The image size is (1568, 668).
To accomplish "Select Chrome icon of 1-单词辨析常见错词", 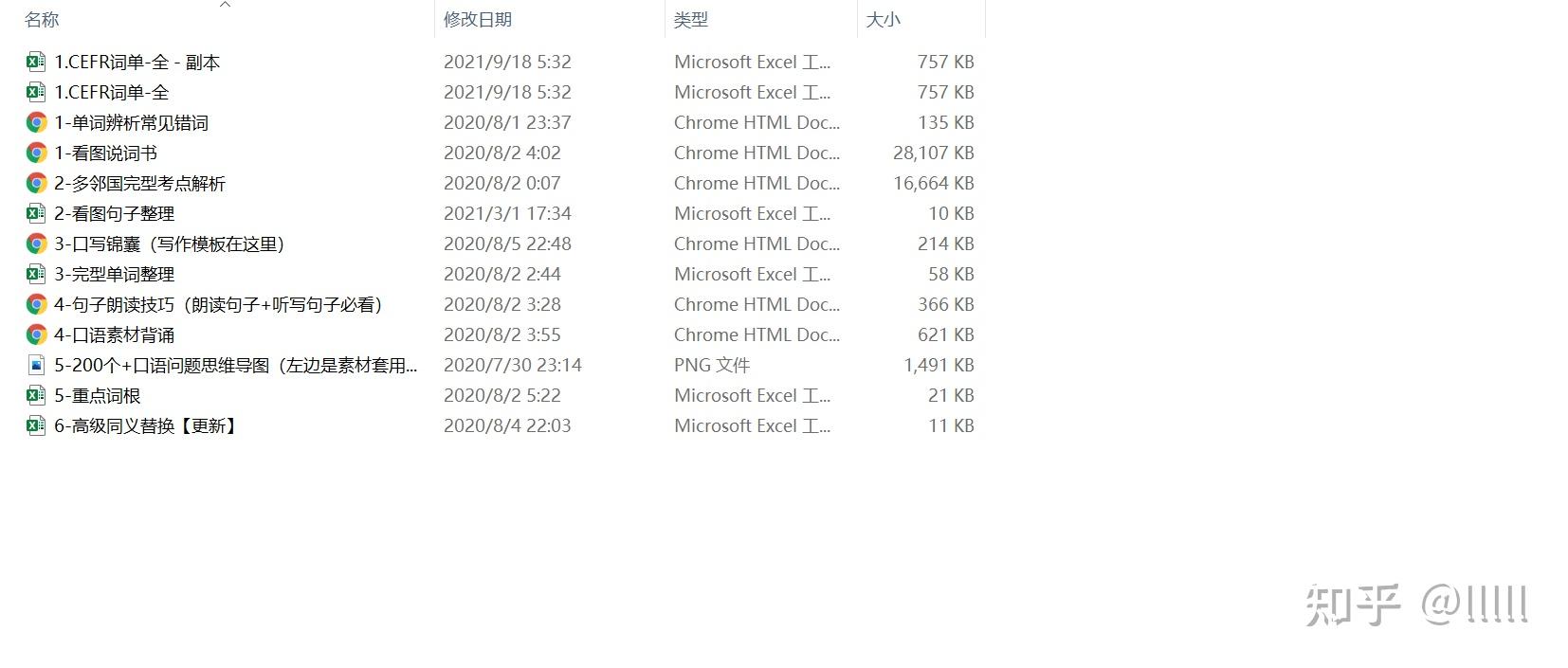I will [36, 122].
